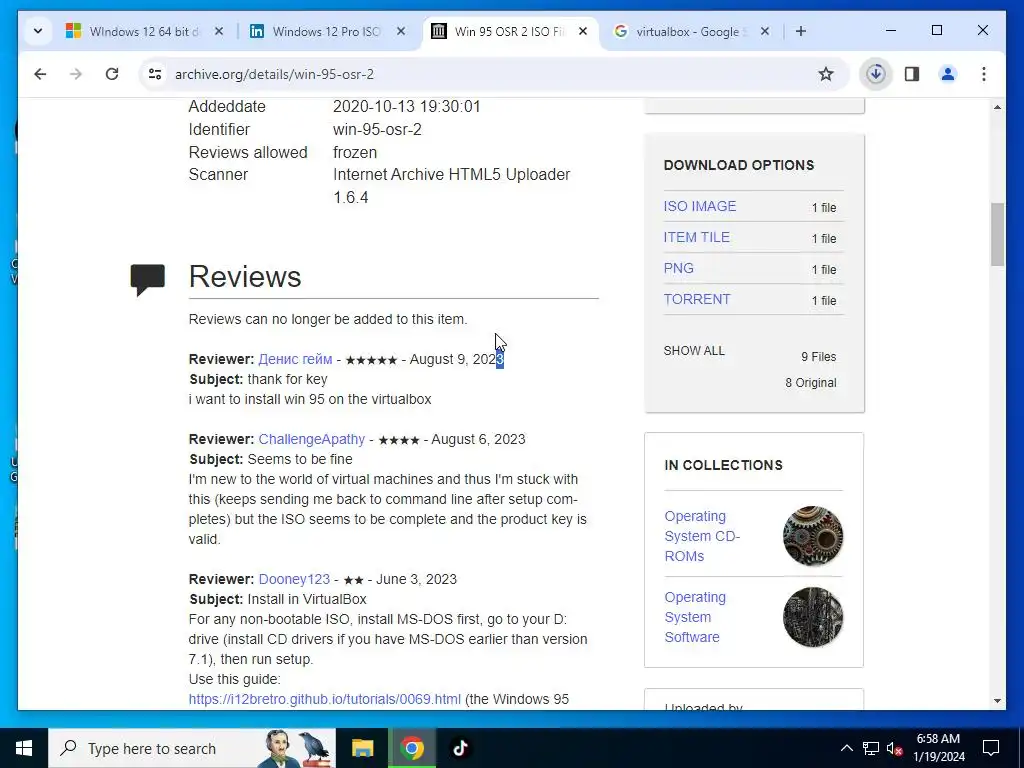Open reviewer Денис гейм profile
Screen dimensions: 1024x768
(295, 359)
